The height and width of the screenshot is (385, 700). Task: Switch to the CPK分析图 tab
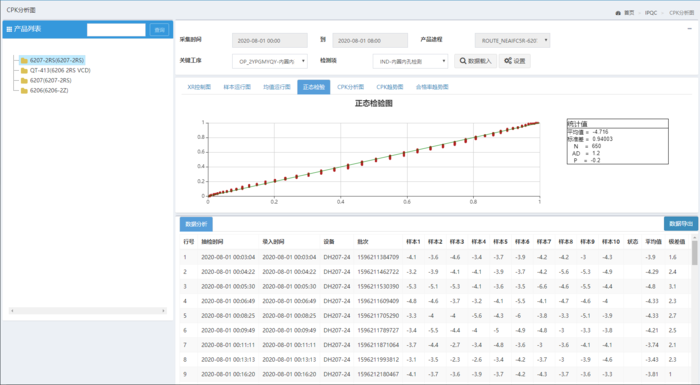click(x=350, y=87)
